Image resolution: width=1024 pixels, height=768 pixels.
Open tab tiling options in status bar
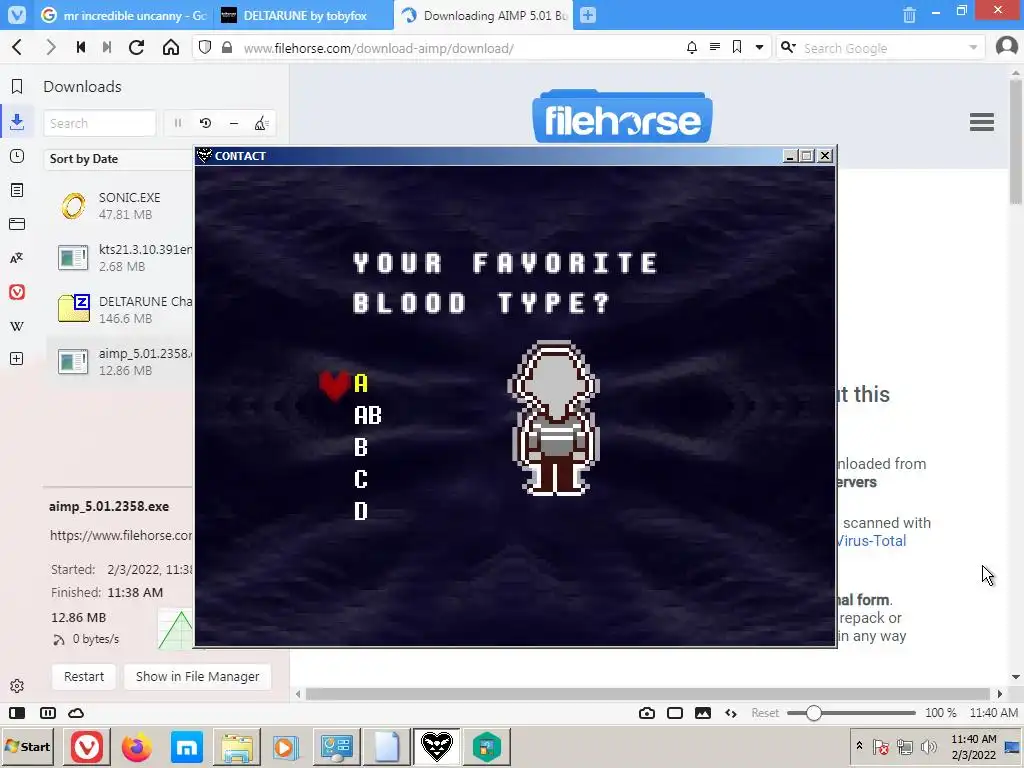pos(48,712)
